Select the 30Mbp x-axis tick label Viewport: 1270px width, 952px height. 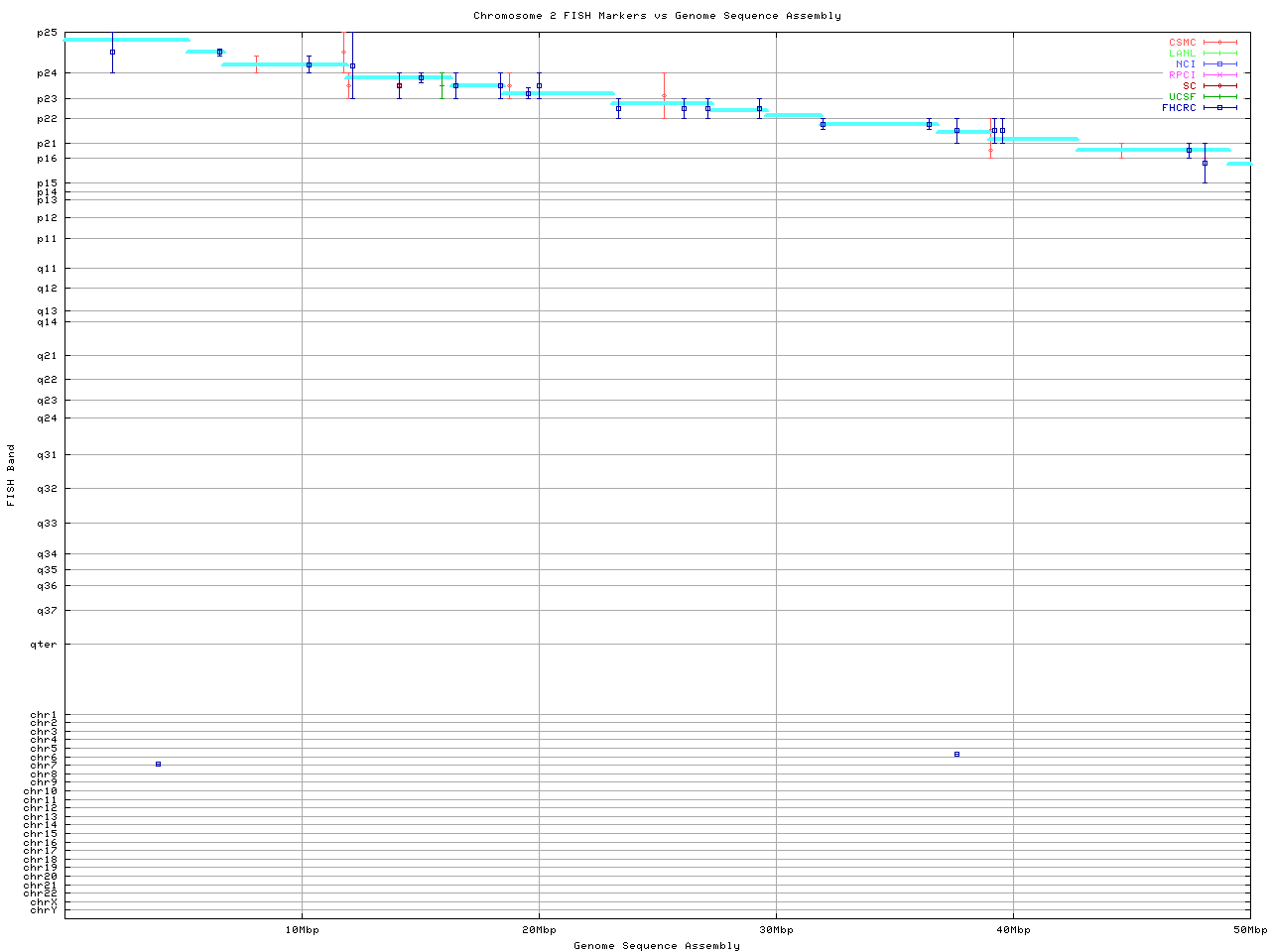point(776,930)
